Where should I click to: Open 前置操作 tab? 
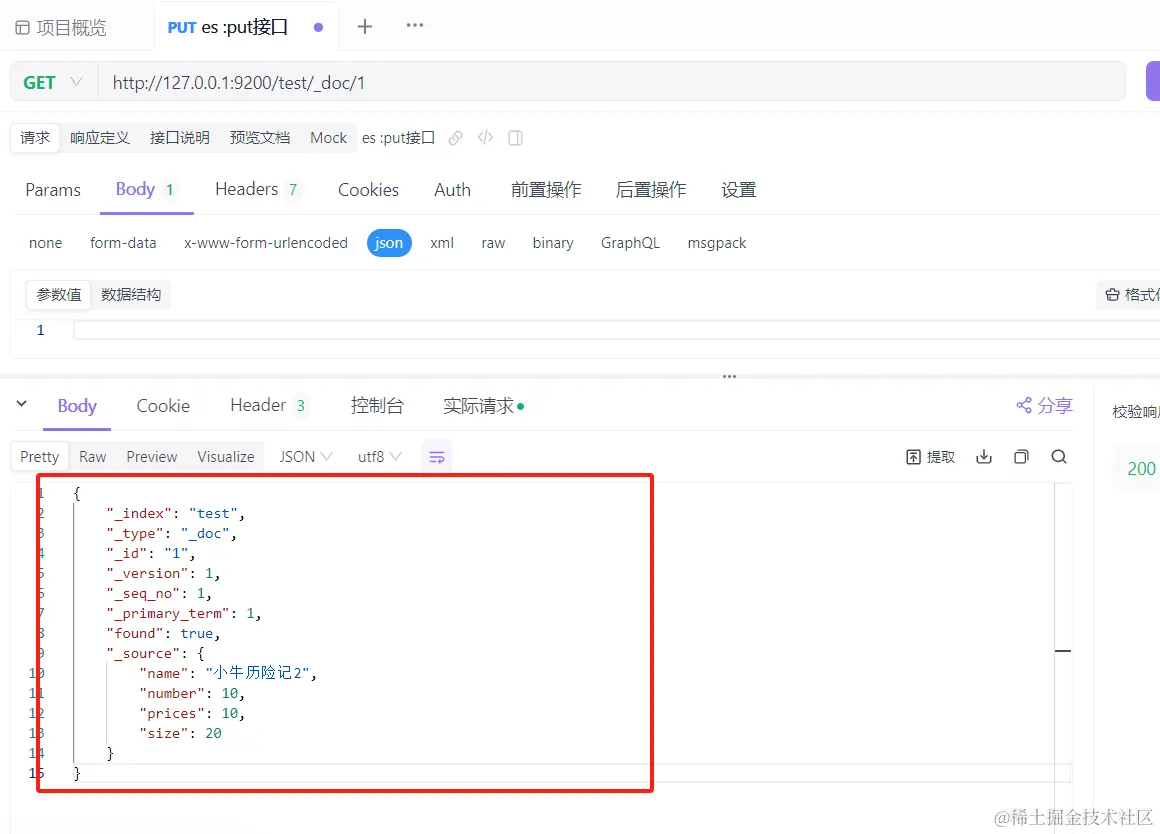click(x=546, y=189)
